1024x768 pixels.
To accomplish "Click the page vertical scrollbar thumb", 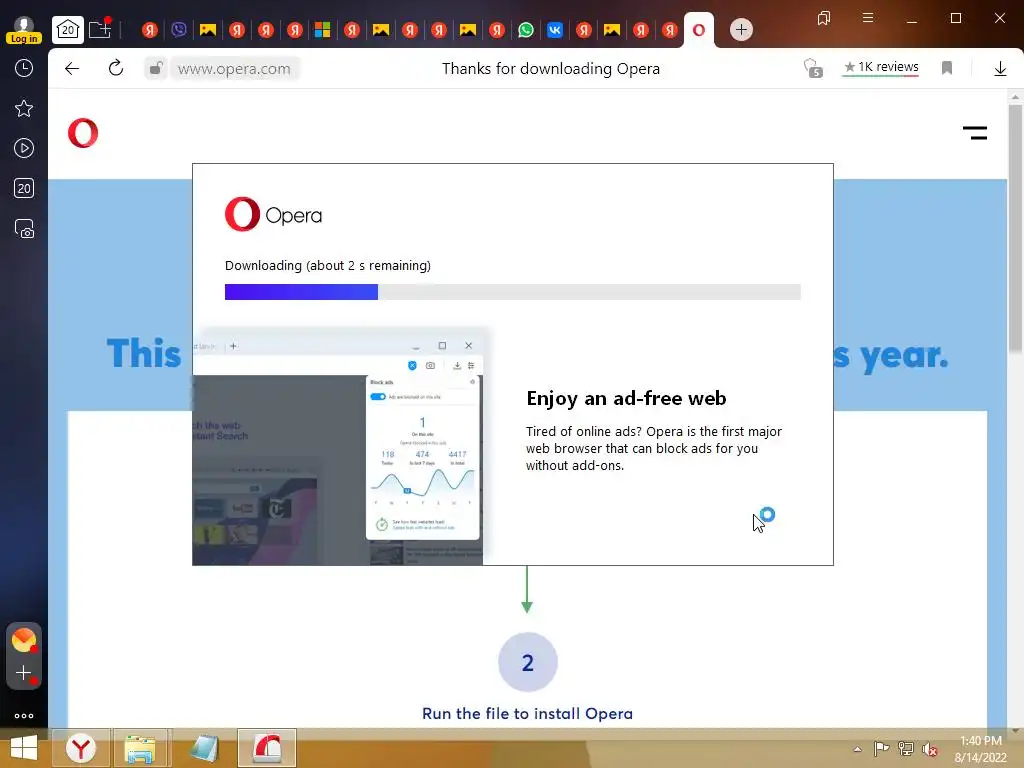I will pyautogui.click(x=1015, y=229).
